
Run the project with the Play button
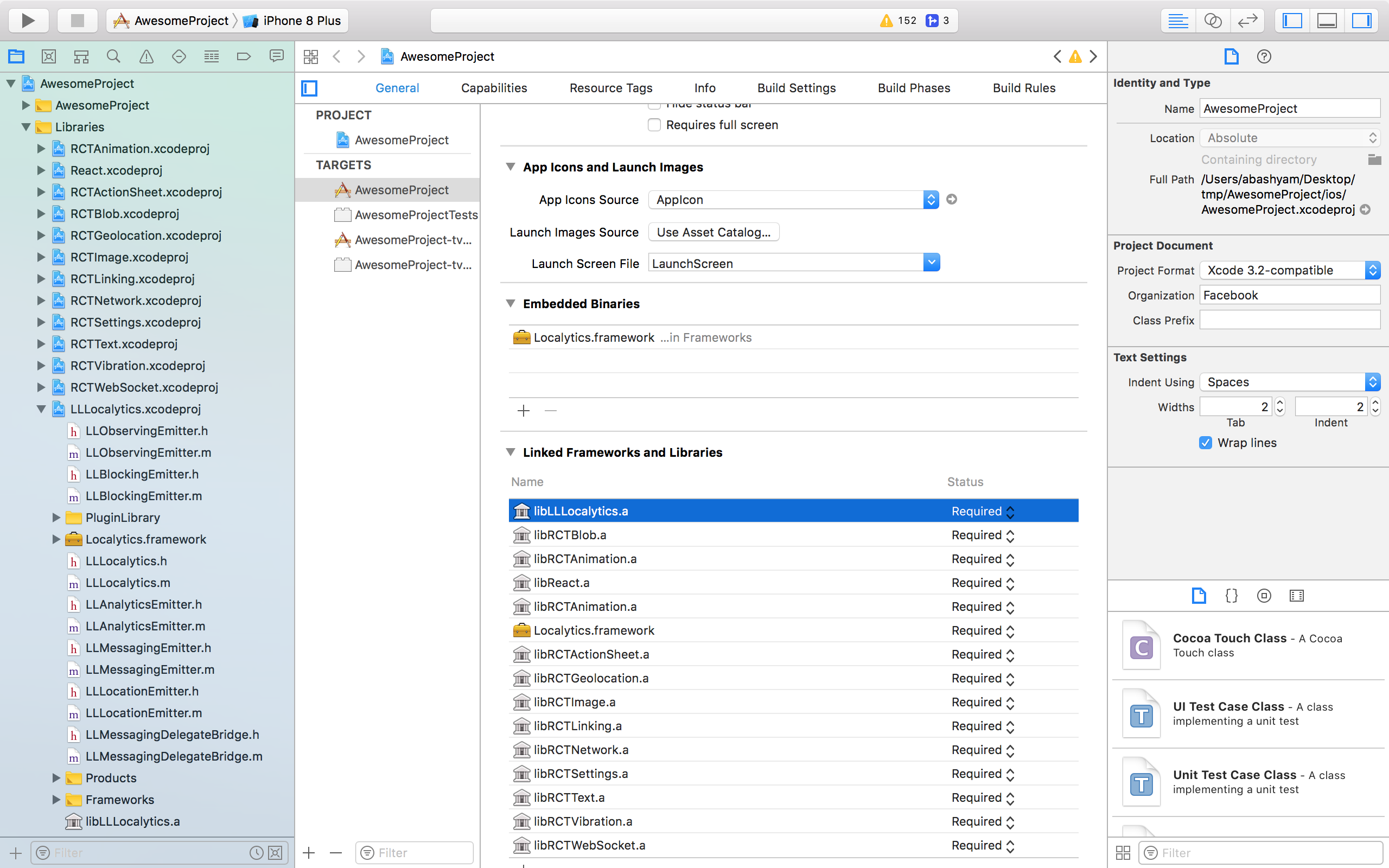click(x=28, y=21)
